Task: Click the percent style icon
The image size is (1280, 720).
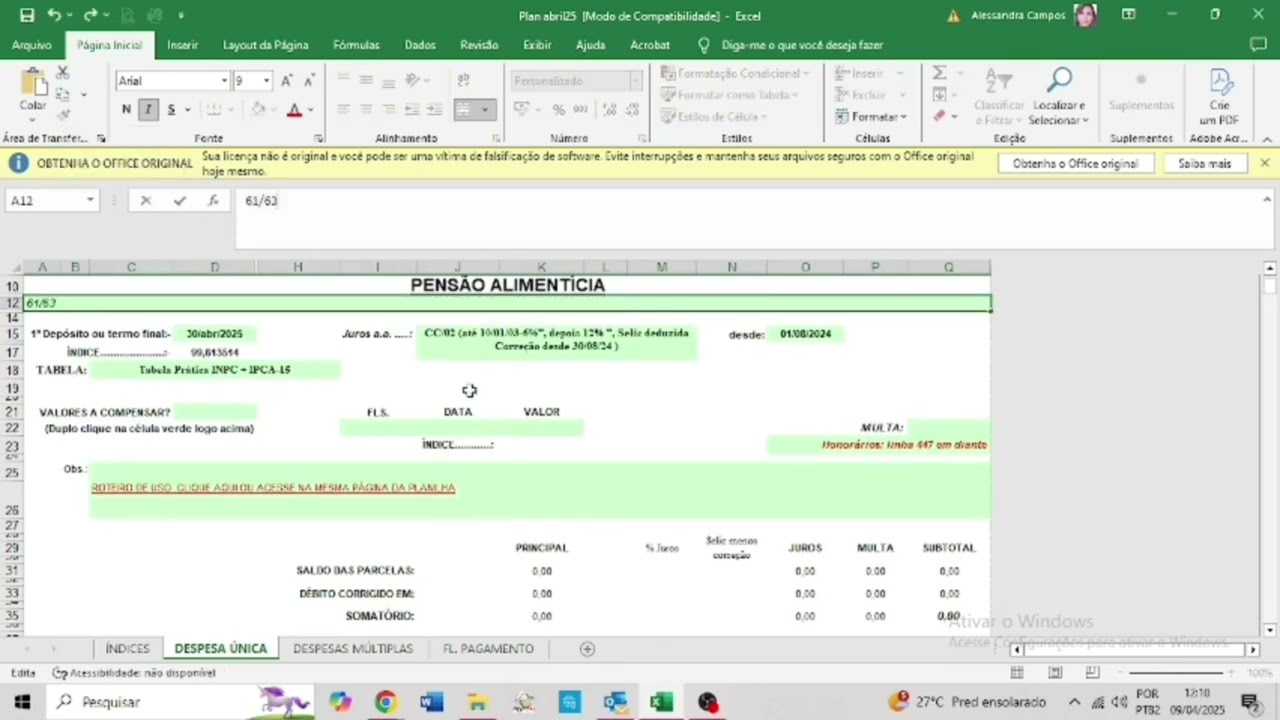Action: (x=558, y=110)
